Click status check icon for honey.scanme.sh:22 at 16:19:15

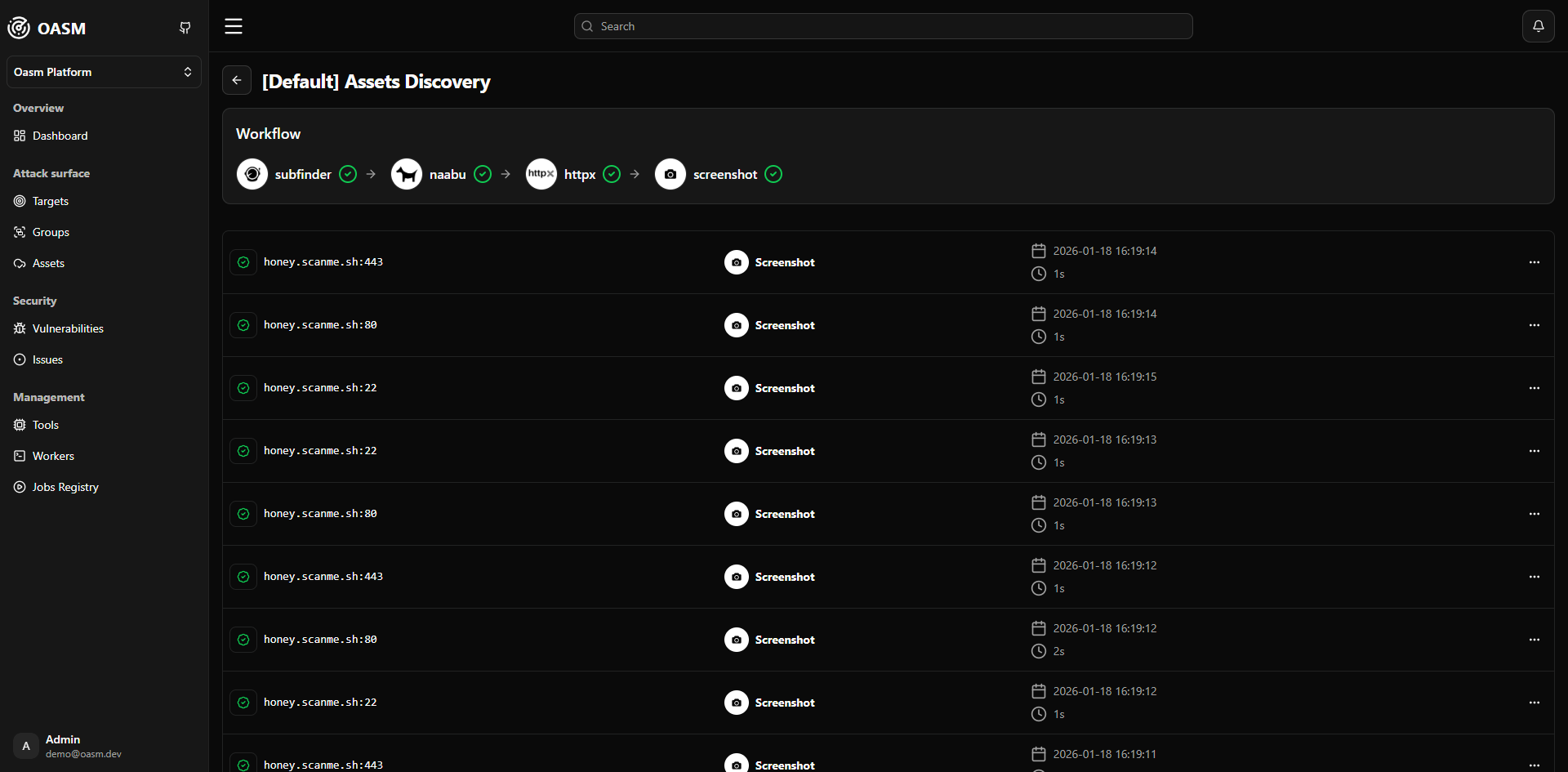coord(243,388)
